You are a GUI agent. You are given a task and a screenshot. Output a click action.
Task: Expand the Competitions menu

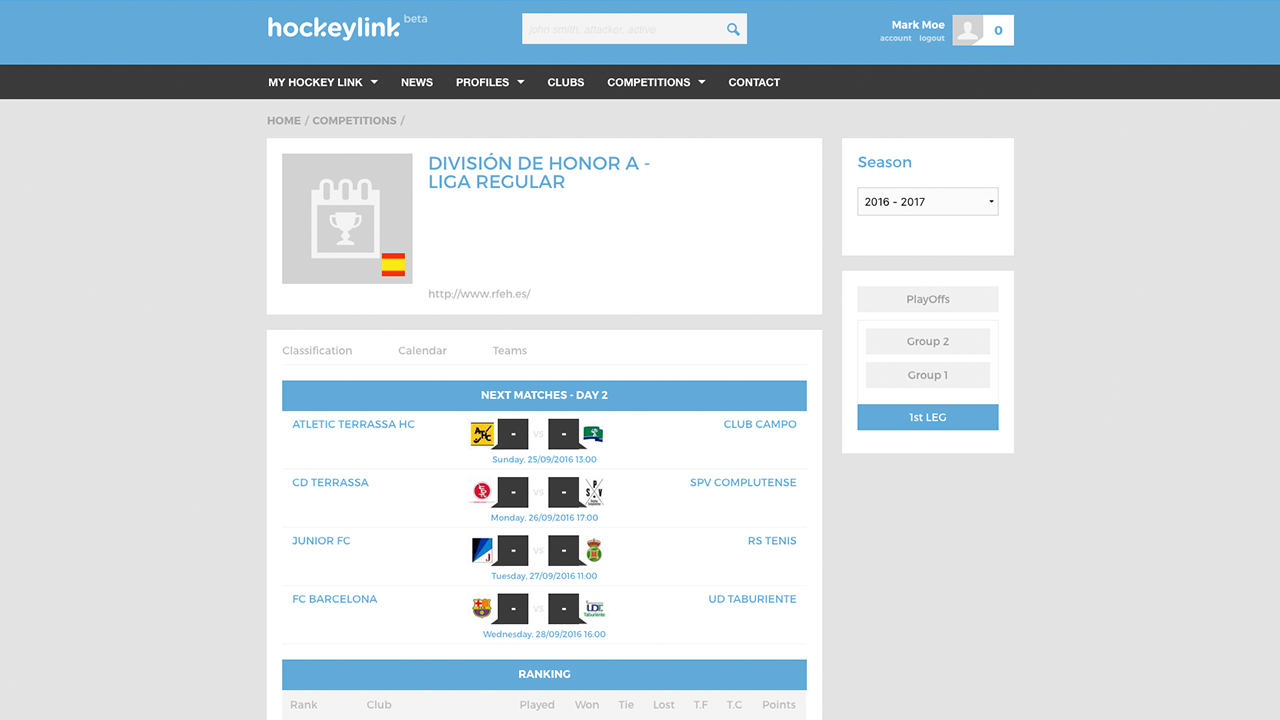point(656,82)
